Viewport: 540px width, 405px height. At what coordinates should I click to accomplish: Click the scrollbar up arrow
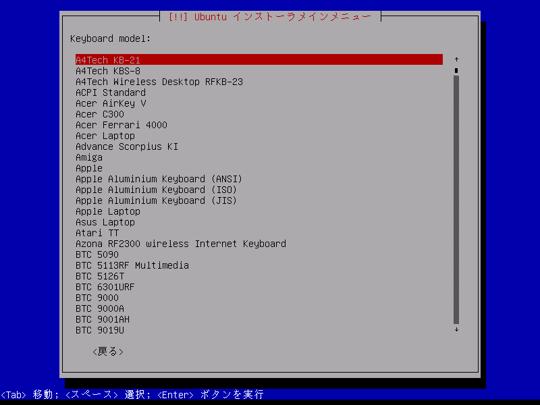[x=456, y=60]
